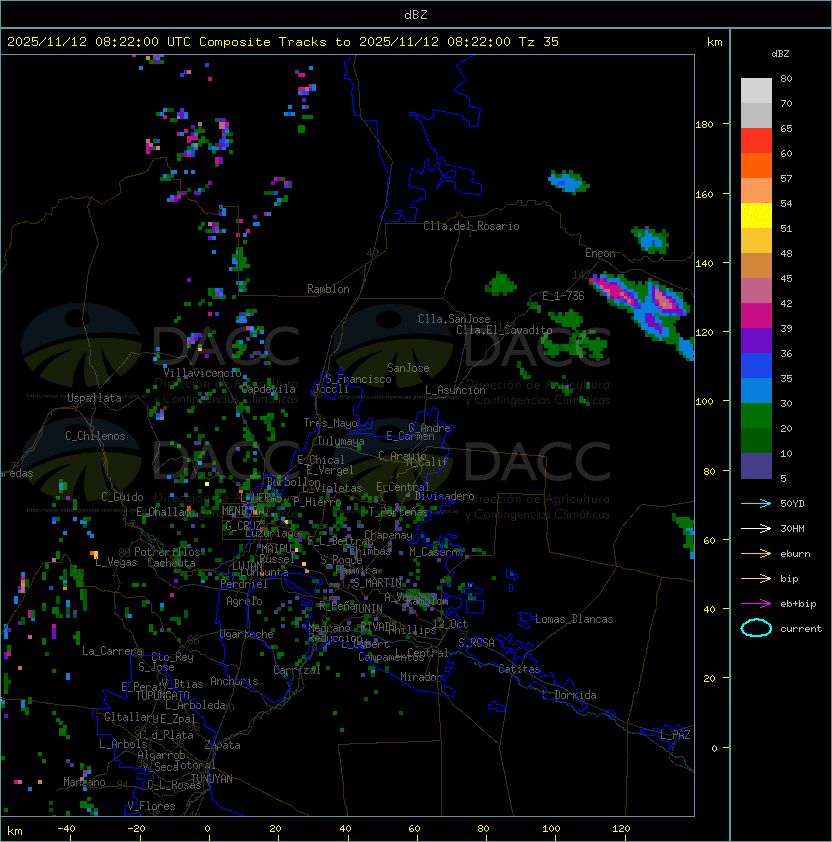This screenshot has width=832, height=842.
Task: Pick the bright yellow legend swatch
Action: [756, 216]
